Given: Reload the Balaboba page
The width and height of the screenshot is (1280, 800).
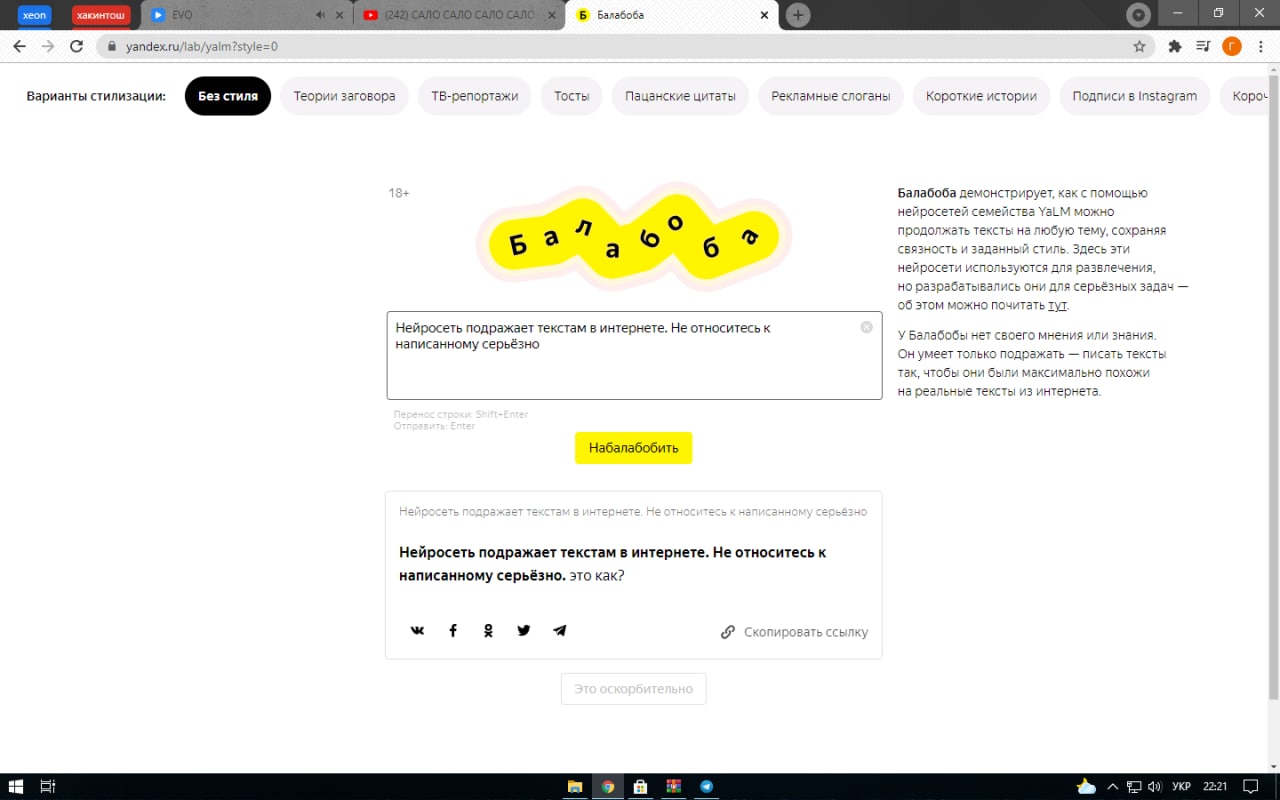Looking at the screenshot, I should point(76,46).
